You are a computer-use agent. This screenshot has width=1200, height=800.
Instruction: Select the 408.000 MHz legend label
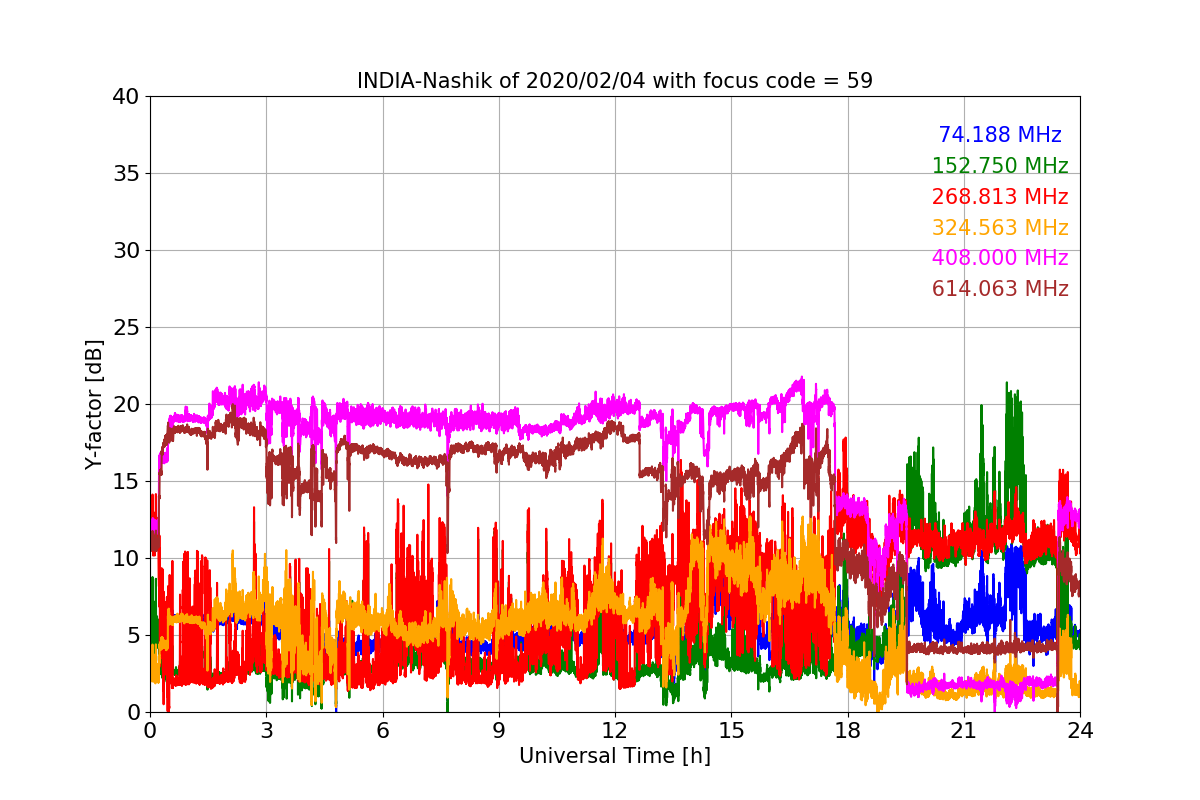pyautogui.click(x=1000, y=258)
